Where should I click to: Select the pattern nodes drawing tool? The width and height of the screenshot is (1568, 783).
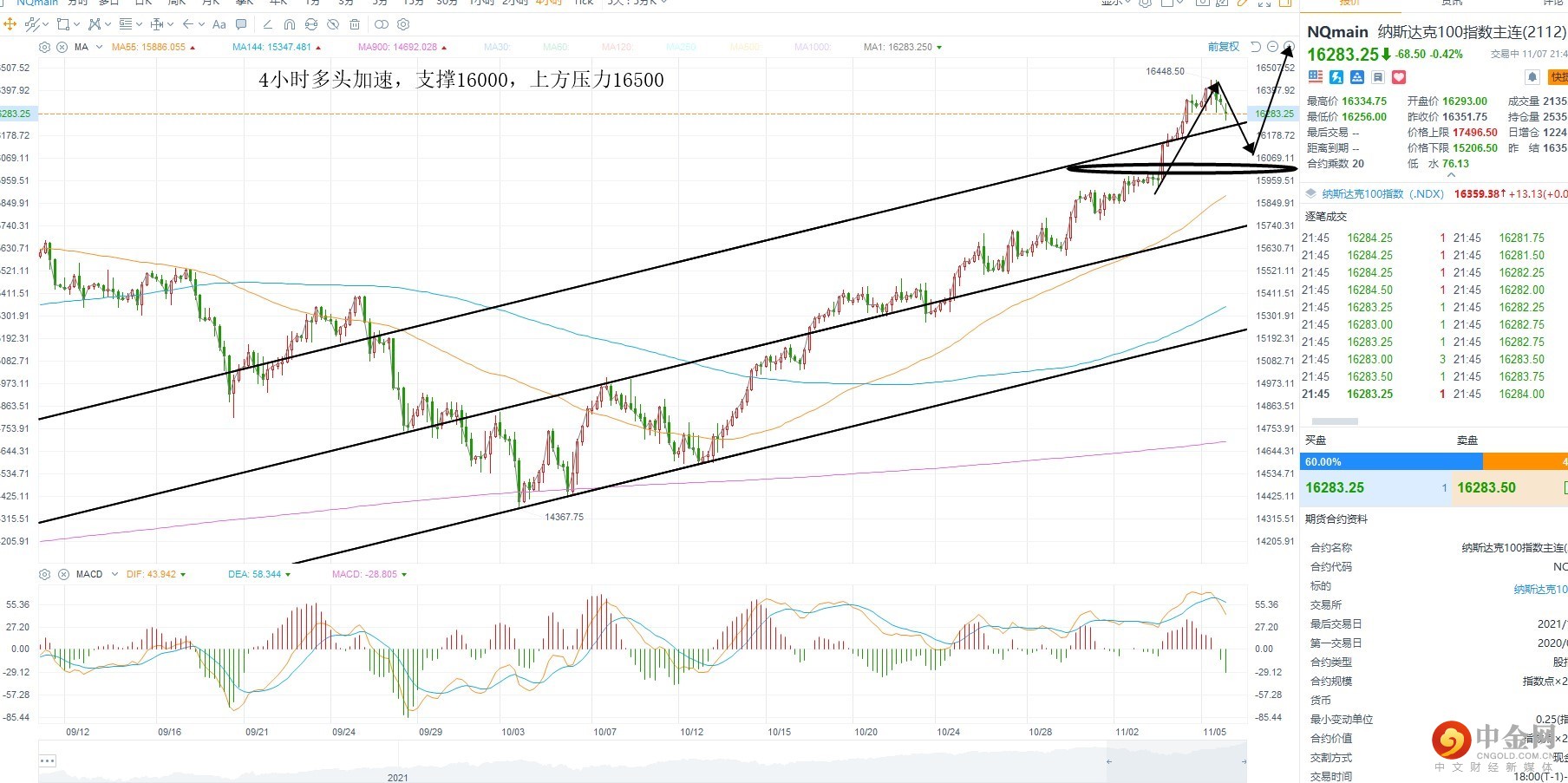(x=94, y=24)
